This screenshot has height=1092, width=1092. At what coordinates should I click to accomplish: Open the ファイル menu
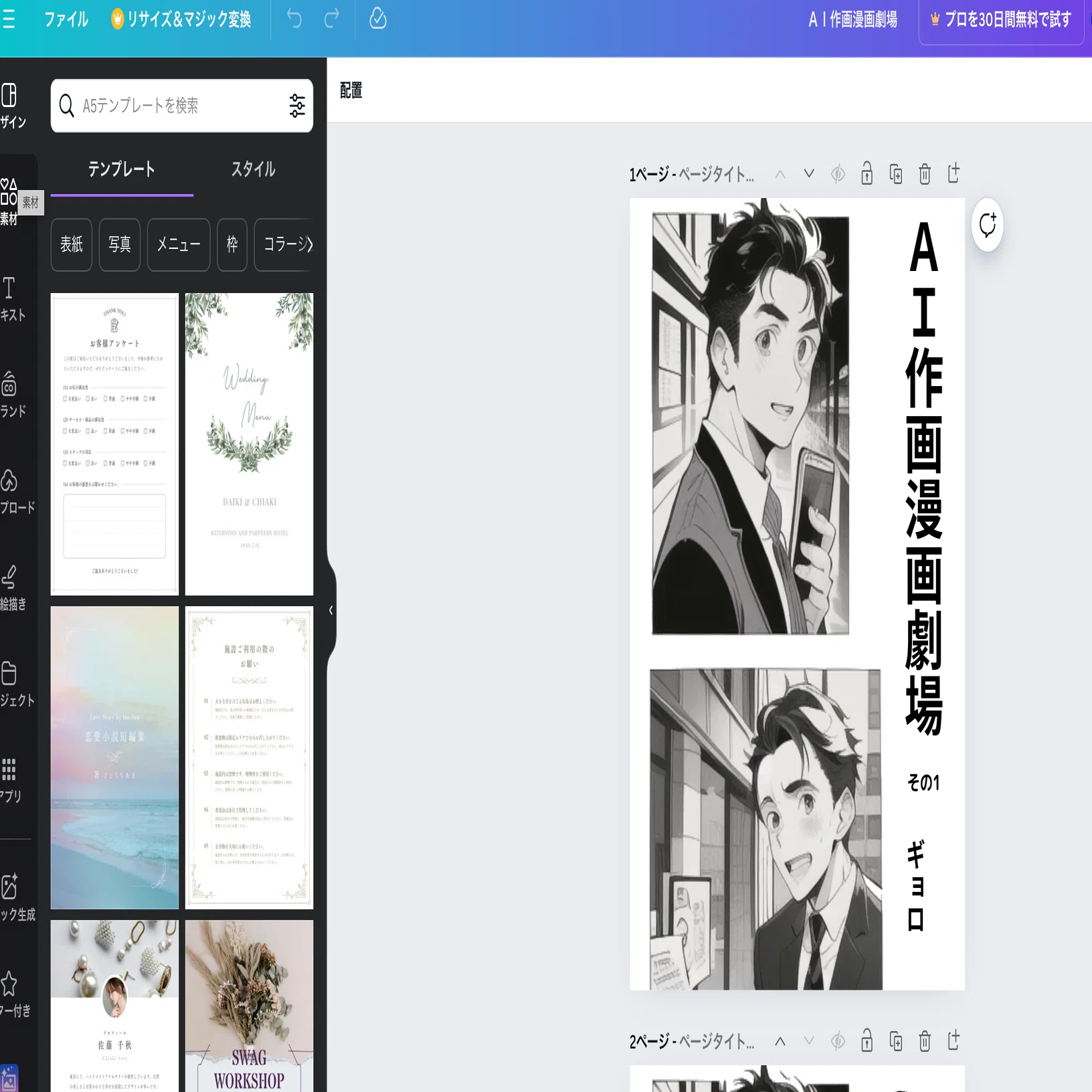[66, 19]
